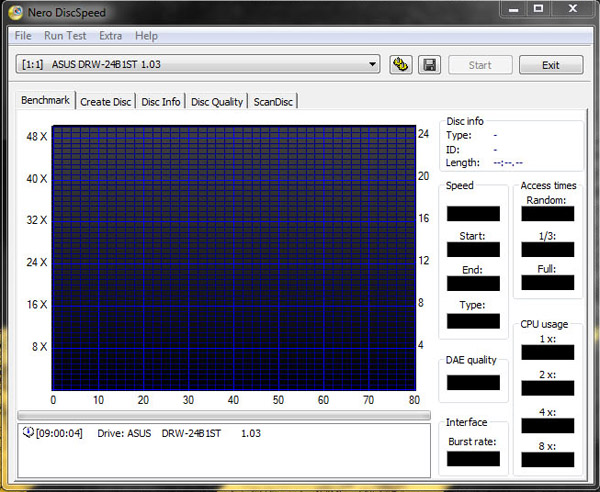Click the CPU usage 2 x value box
The width and height of the screenshot is (600, 492).
548,388
